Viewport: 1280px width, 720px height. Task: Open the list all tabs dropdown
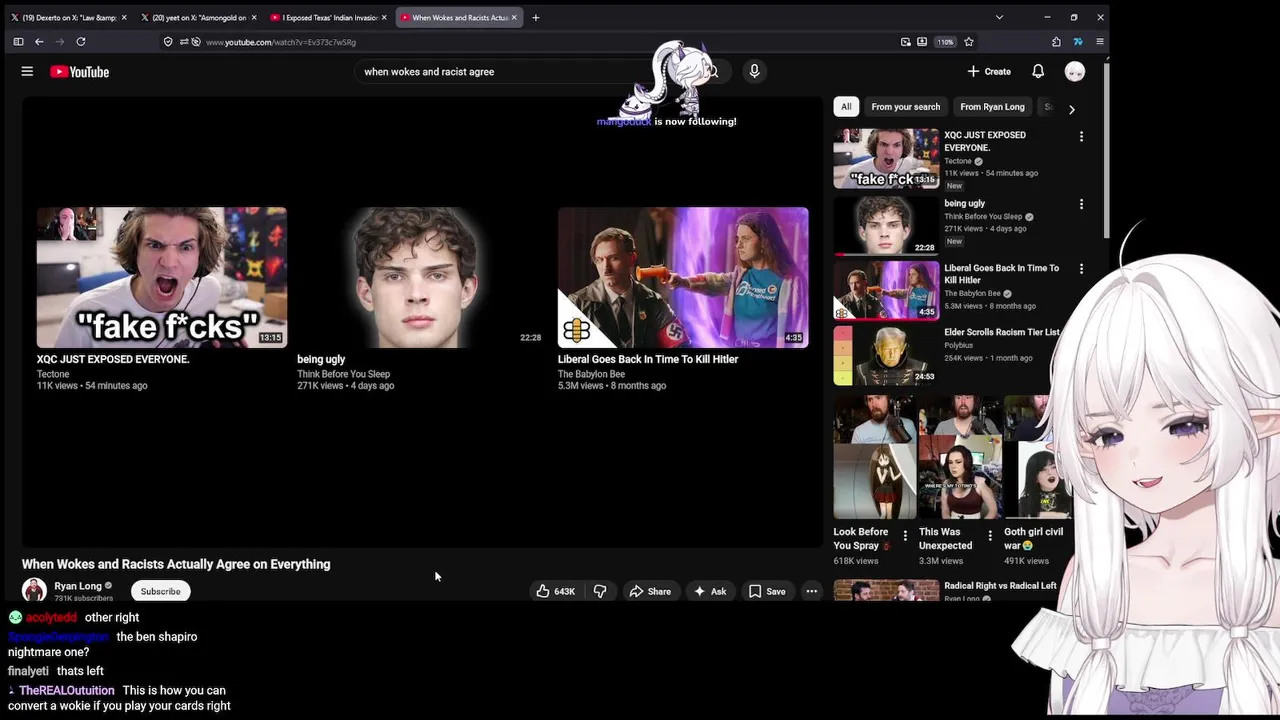[x=999, y=17]
